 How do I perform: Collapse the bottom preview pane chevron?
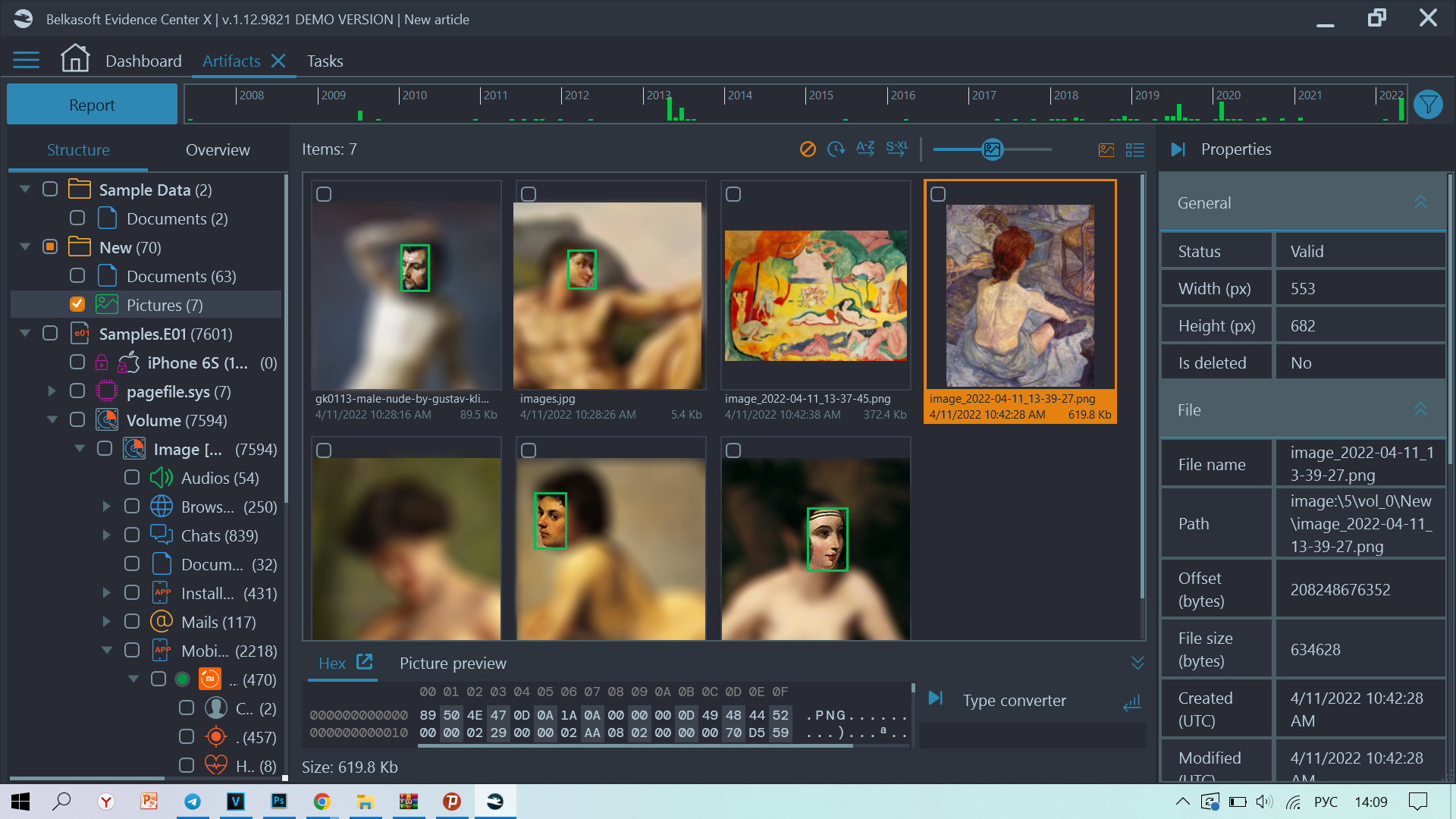1137,663
